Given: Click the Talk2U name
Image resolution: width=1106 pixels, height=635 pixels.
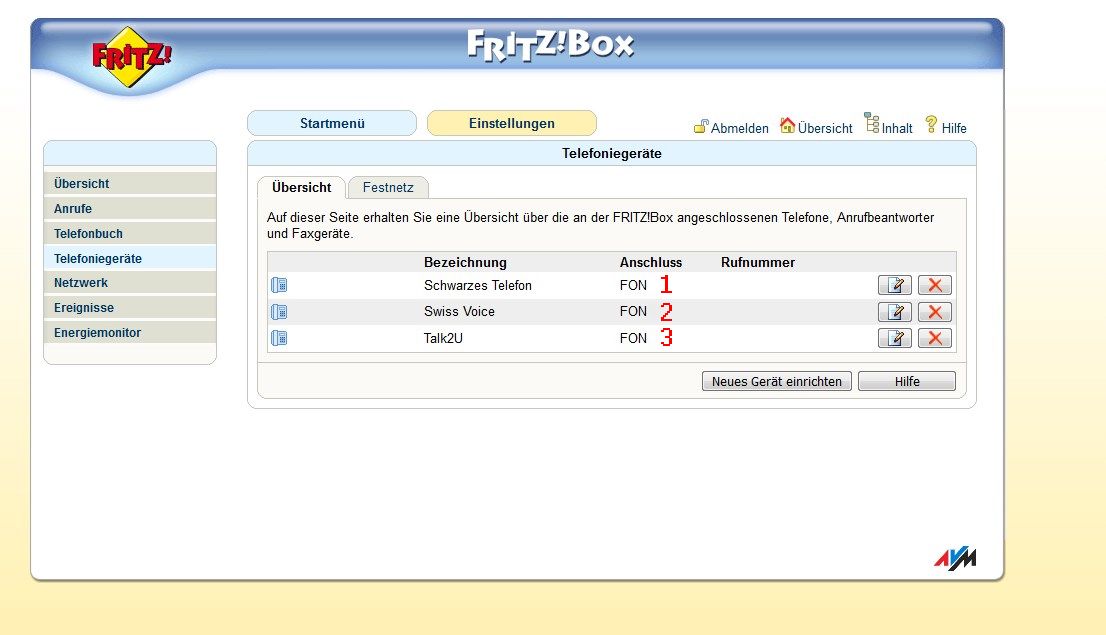Looking at the screenshot, I should point(443,339).
